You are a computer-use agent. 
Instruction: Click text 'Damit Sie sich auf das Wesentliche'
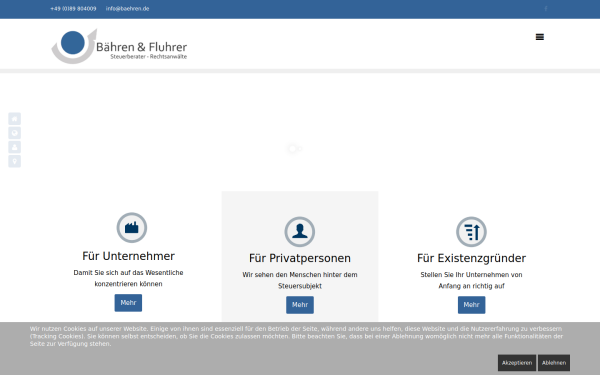point(128,272)
